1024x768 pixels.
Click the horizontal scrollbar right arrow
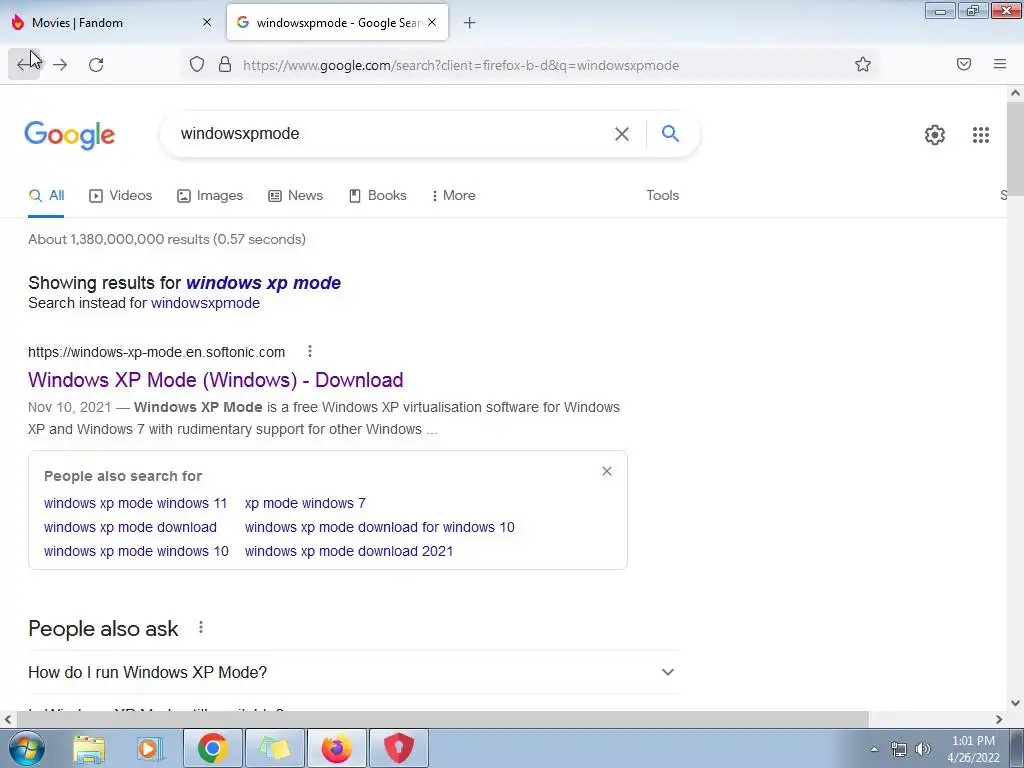[x=999, y=719]
